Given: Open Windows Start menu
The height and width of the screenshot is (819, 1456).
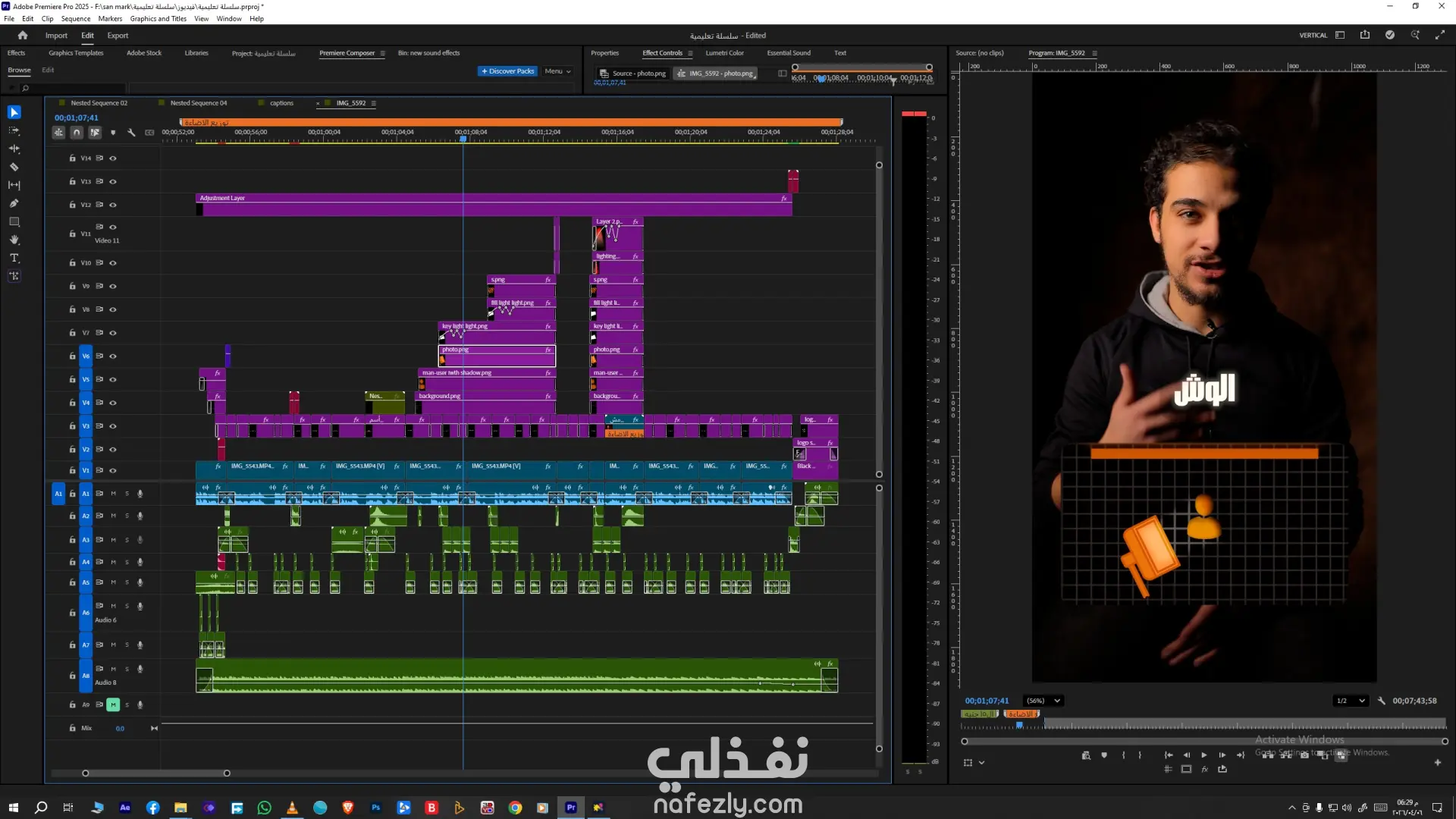Looking at the screenshot, I should point(13,808).
